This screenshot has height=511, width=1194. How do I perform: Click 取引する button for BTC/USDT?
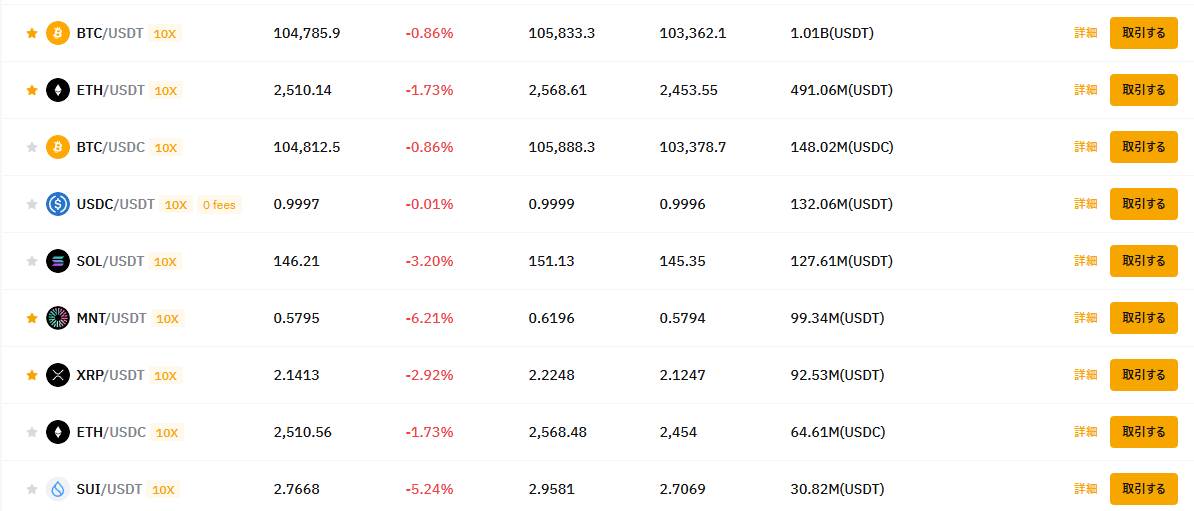(x=1144, y=33)
